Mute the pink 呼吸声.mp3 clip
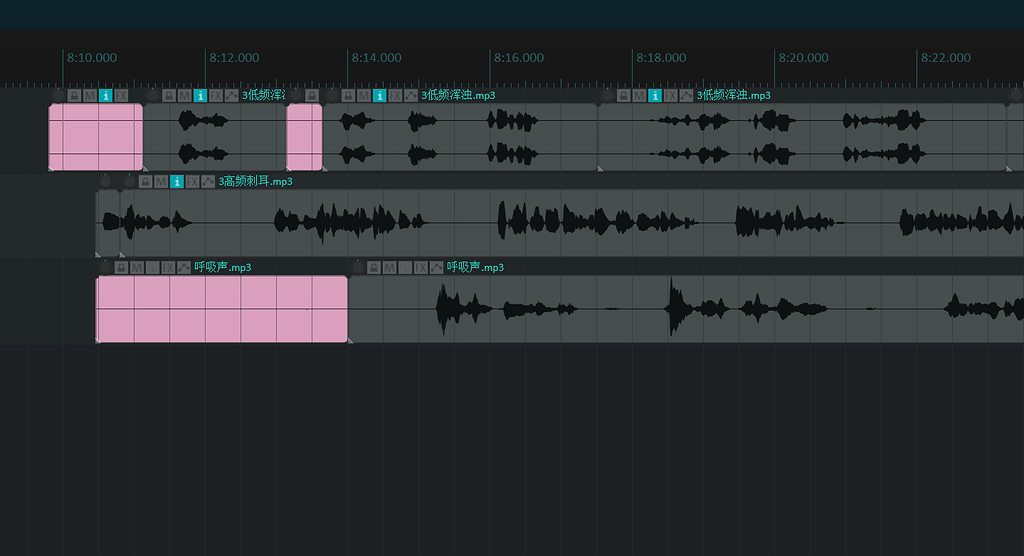 tap(137, 268)
